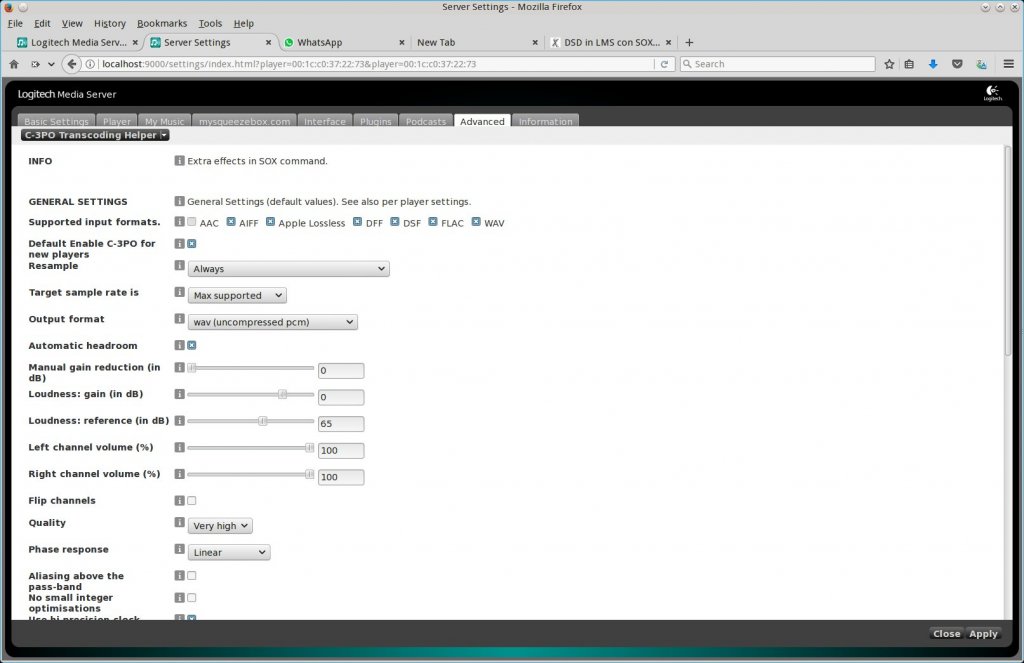This screenshot has width=1024, height=663.
Task: Click the Left channel volume value field
Action: click(341, 451)
